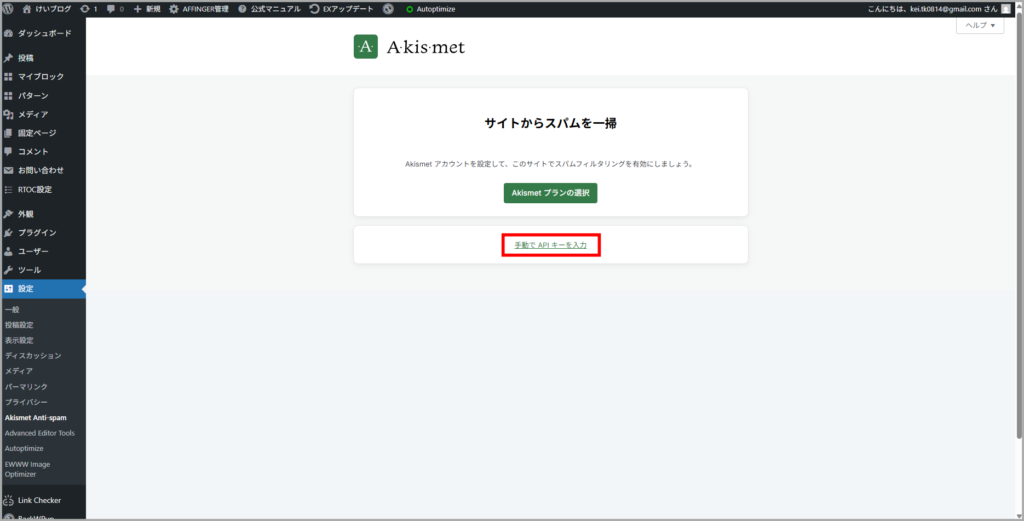Click the 新規 plus button
1024x521 pixels.
[x=146, y=8]
